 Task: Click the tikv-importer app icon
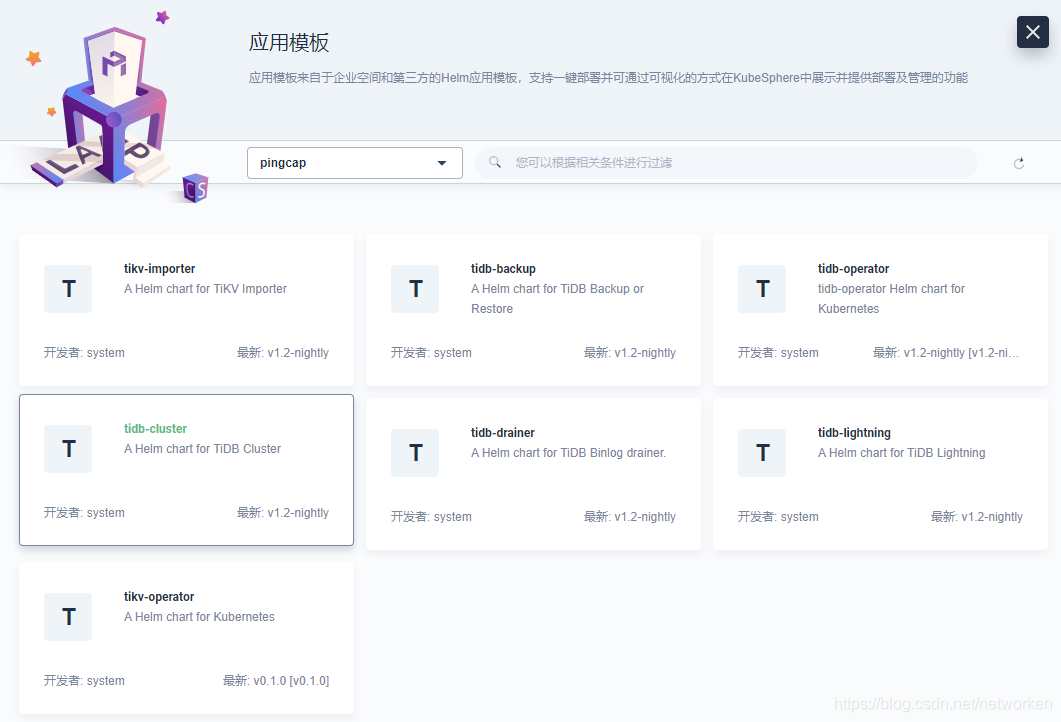coord(68,289)
